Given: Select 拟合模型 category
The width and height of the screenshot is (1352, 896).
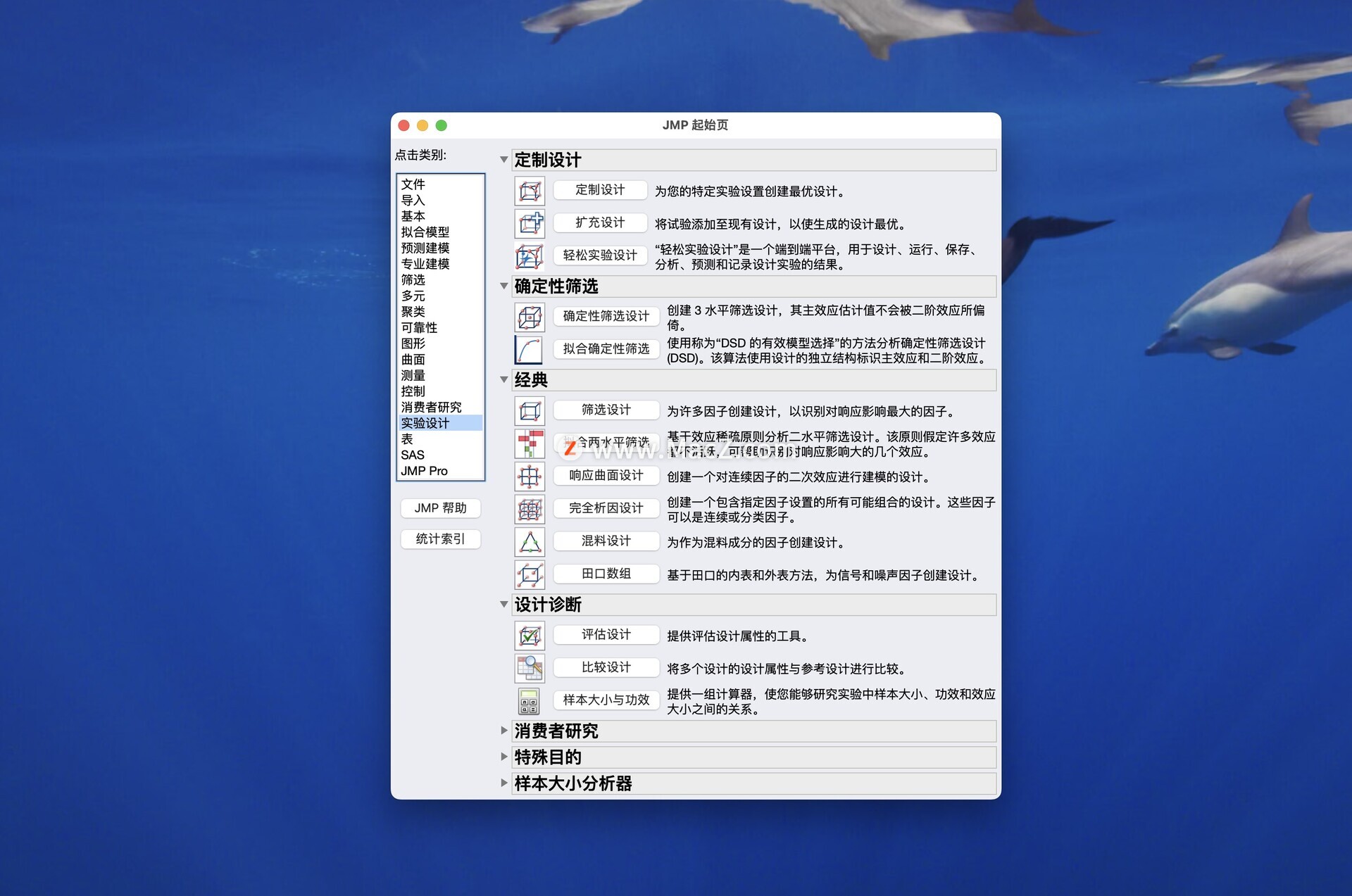Looking at the screenshot, I should point(441,232).
